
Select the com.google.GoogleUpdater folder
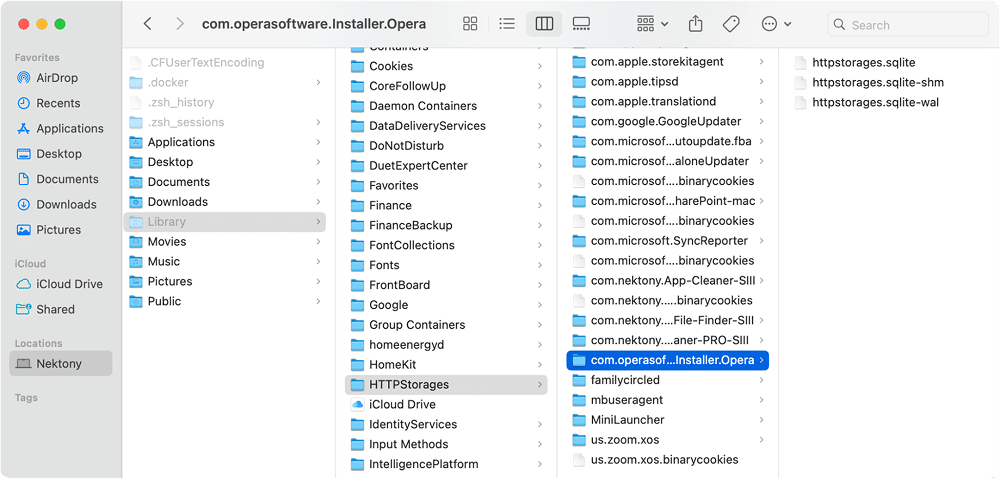click(x=668, y=121)
